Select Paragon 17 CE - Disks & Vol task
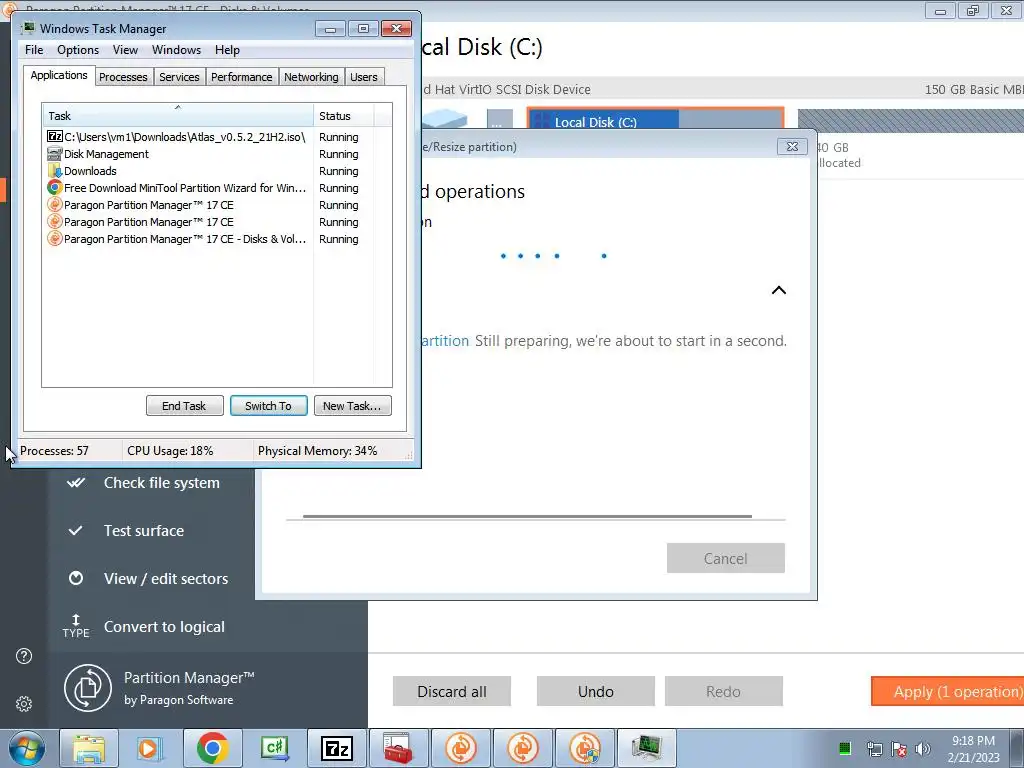Viewport: 1024px width, 768px height. coord(217,238)
